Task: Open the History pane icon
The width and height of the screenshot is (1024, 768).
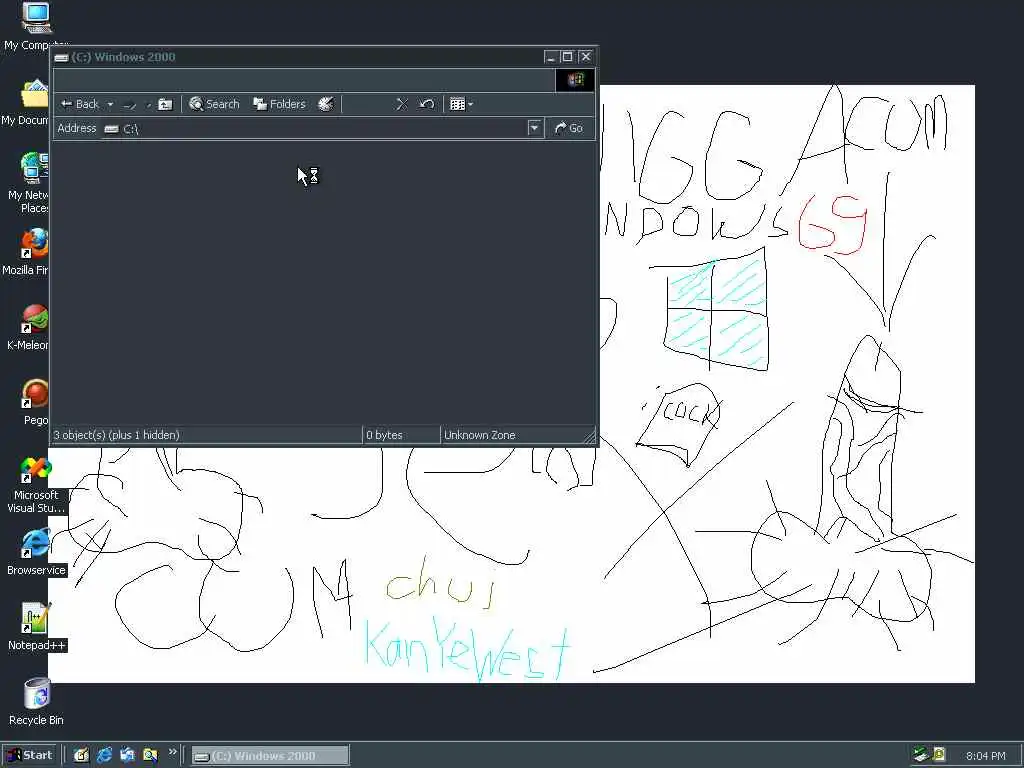Action: tap(326, 104)
